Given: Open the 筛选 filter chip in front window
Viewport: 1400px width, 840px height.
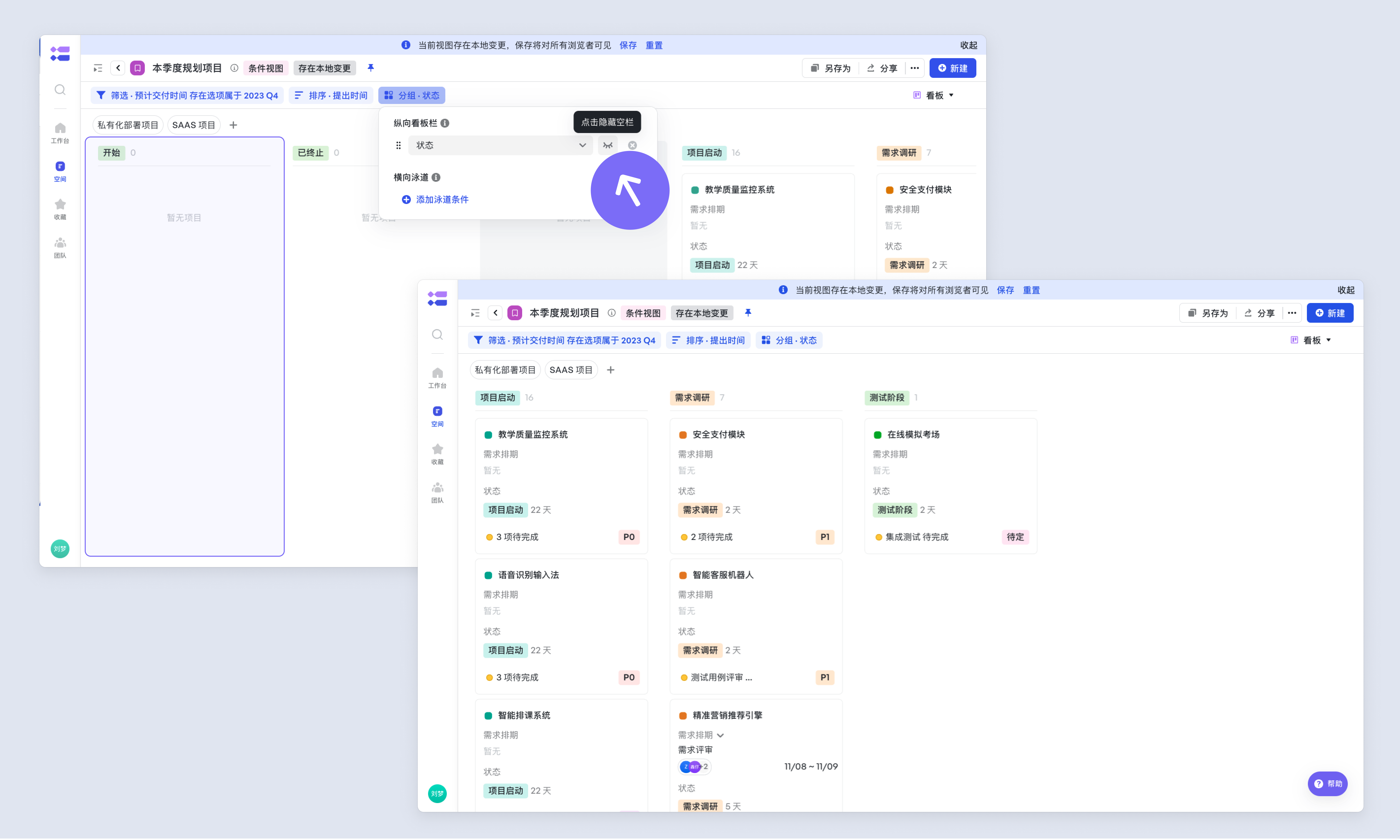Looking at the screenshot, I should (565, 340).
